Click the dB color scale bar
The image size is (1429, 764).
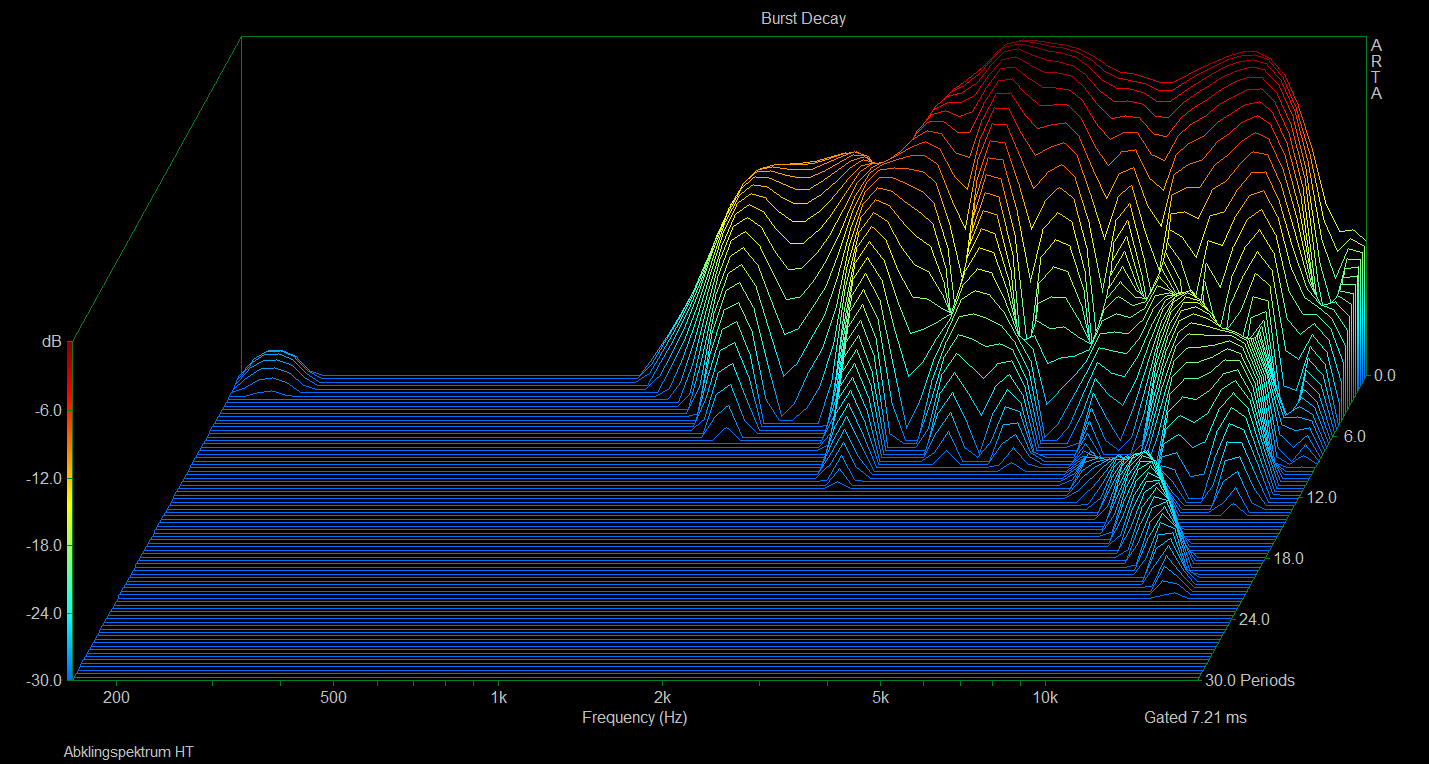tap(70, 512)
